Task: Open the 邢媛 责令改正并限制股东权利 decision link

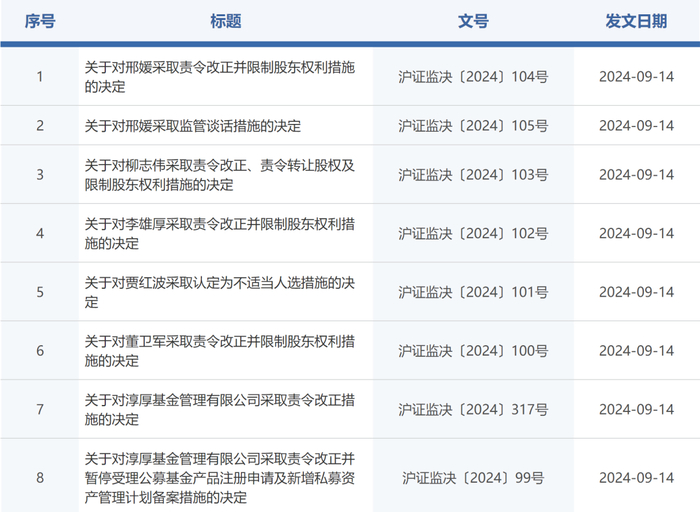Action: coord(220,77)
